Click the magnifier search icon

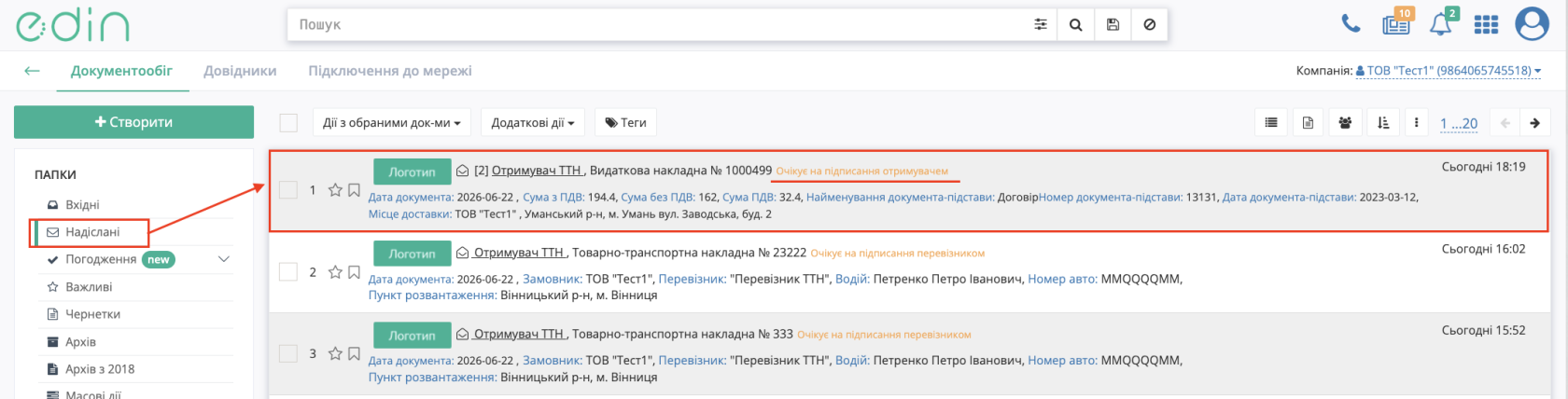(x=1075, y=25)
